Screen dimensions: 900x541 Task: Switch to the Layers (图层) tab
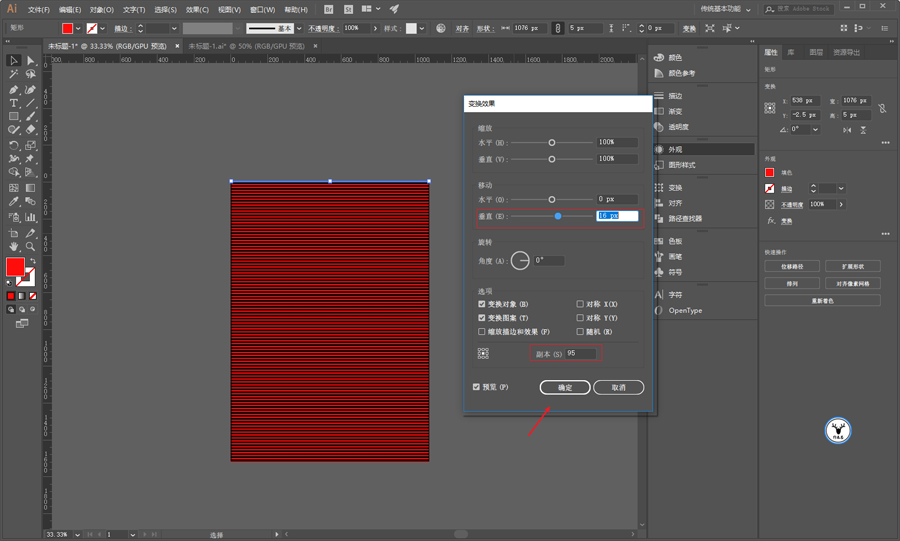pyautogui.click(x=816, y=52)
